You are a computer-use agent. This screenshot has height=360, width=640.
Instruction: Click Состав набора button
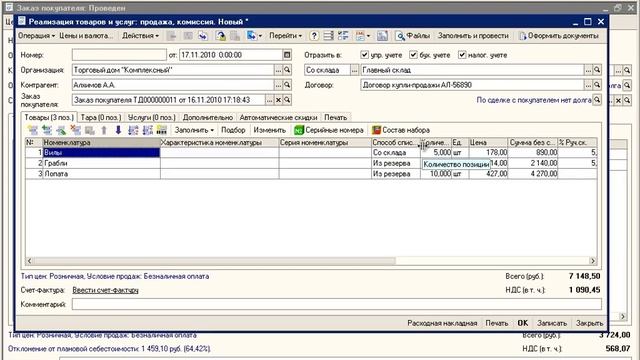point(401,130)
